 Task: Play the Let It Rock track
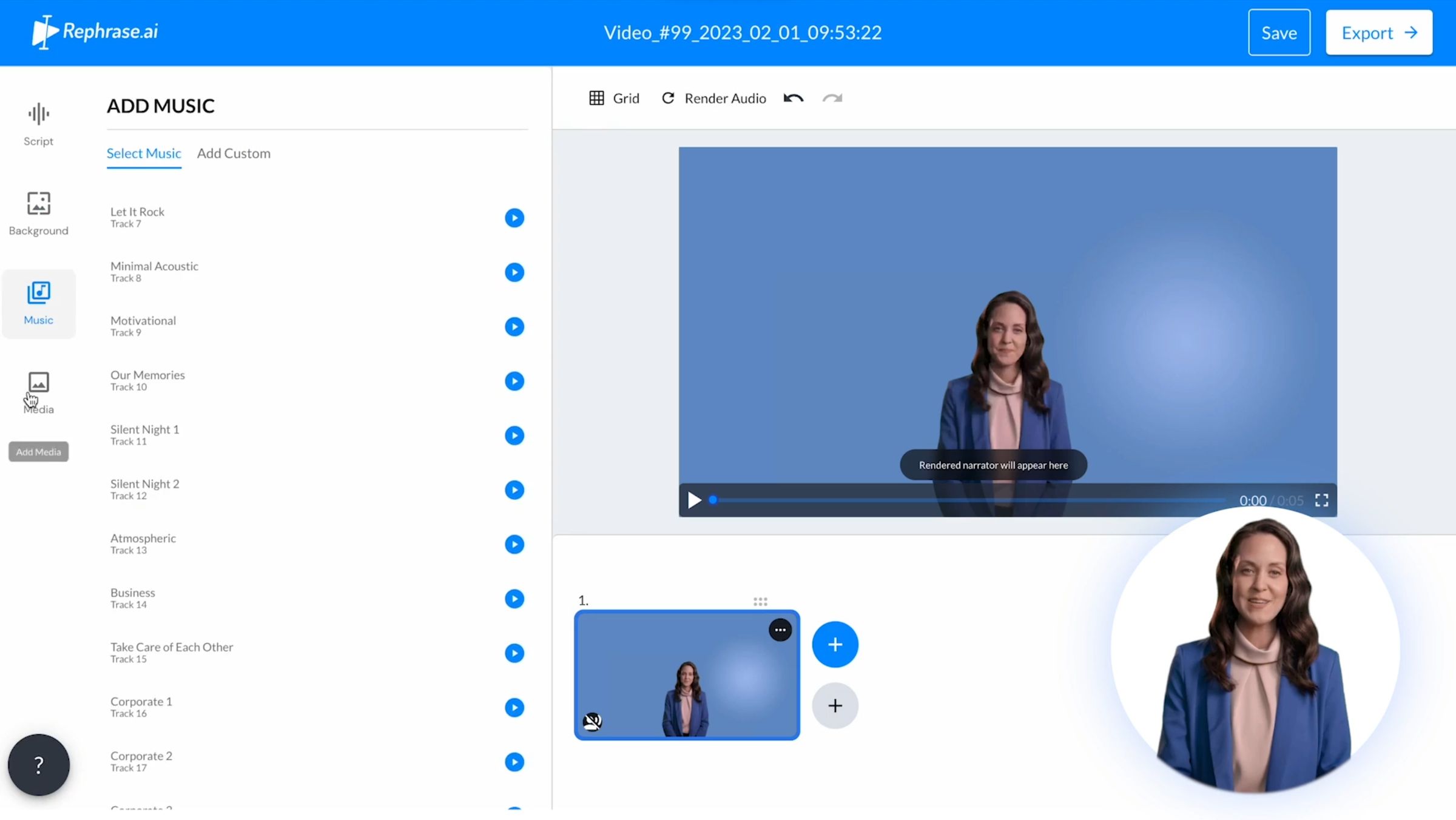coord(514,217)
